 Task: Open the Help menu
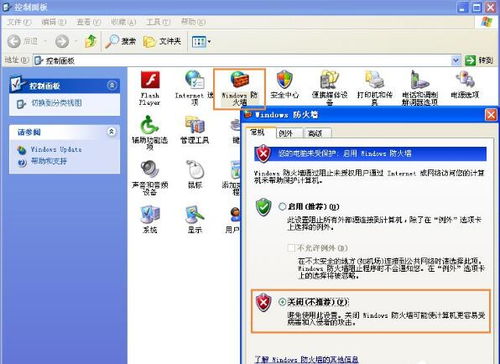(193, 22)
